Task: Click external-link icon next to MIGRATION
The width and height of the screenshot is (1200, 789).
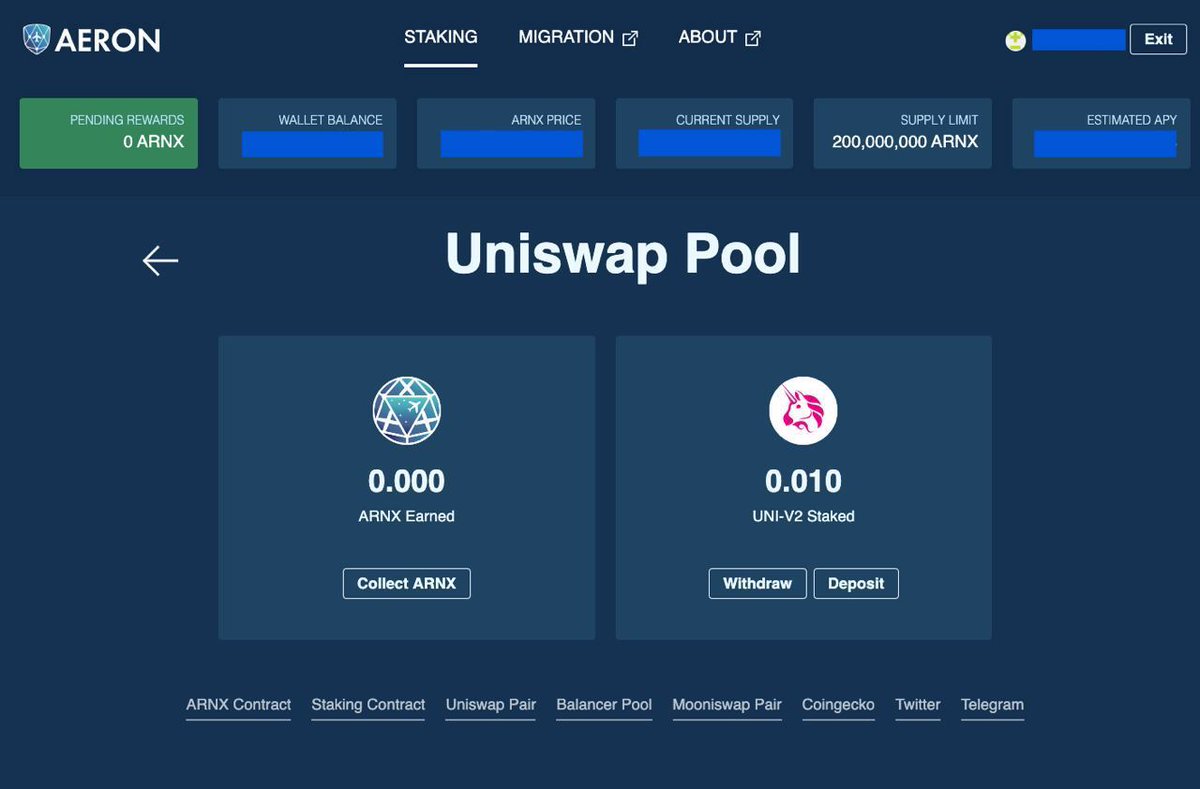Action: tap(630, 39)
